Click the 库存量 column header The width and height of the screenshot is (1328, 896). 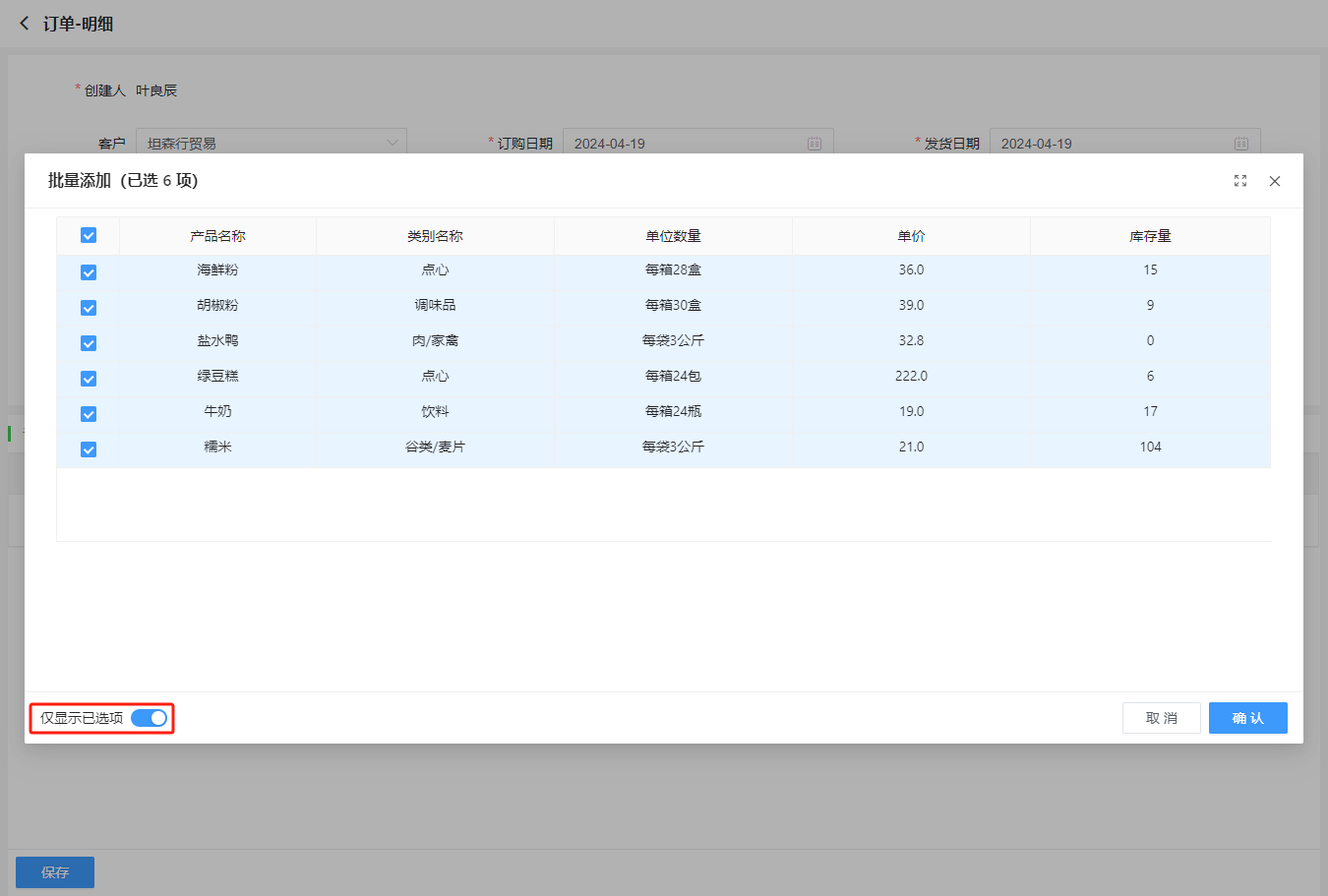(x=1150, y=236)
